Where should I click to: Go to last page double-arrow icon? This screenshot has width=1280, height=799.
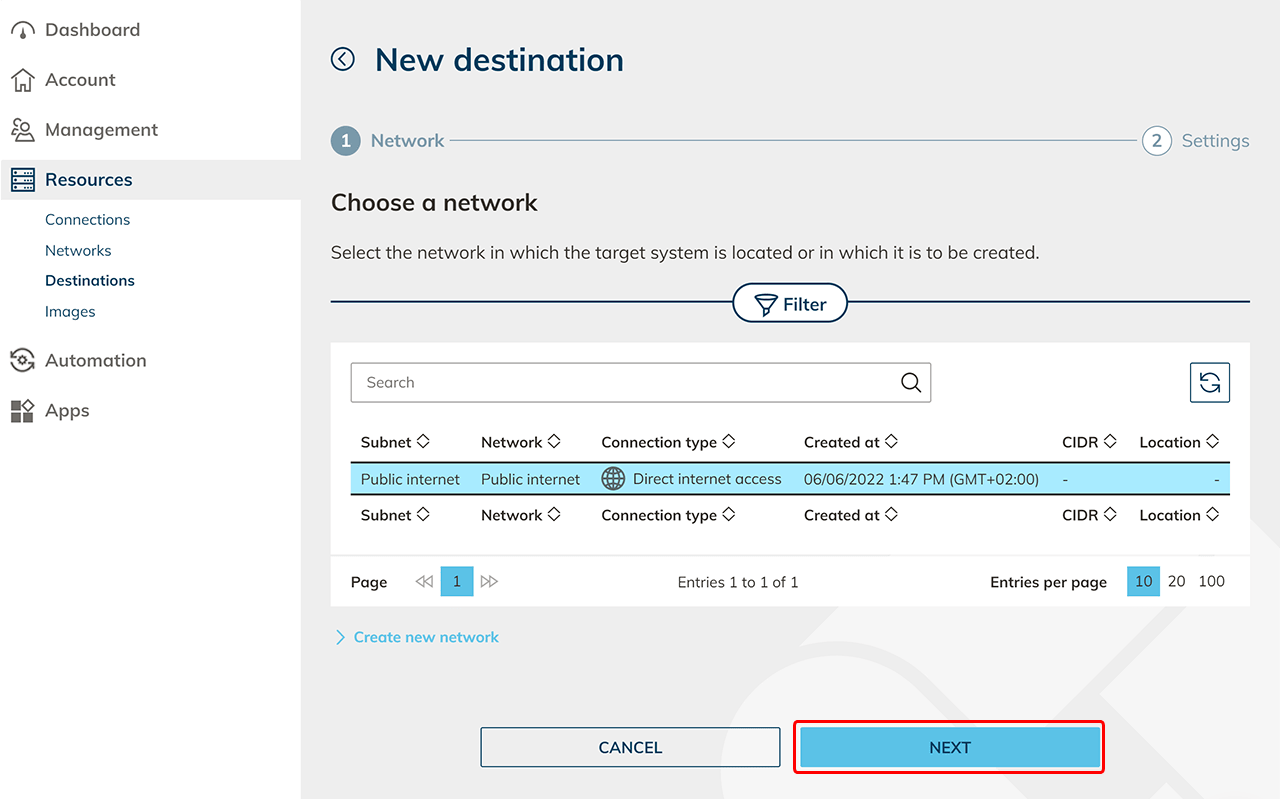click(489, 582)
